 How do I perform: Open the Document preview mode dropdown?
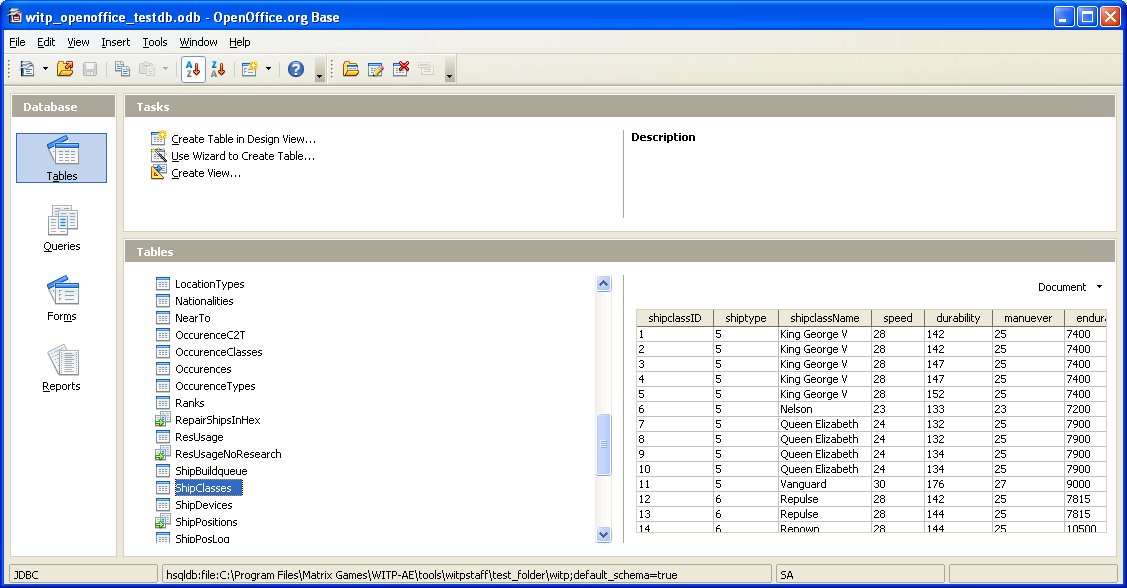(x=1070, y=287)
